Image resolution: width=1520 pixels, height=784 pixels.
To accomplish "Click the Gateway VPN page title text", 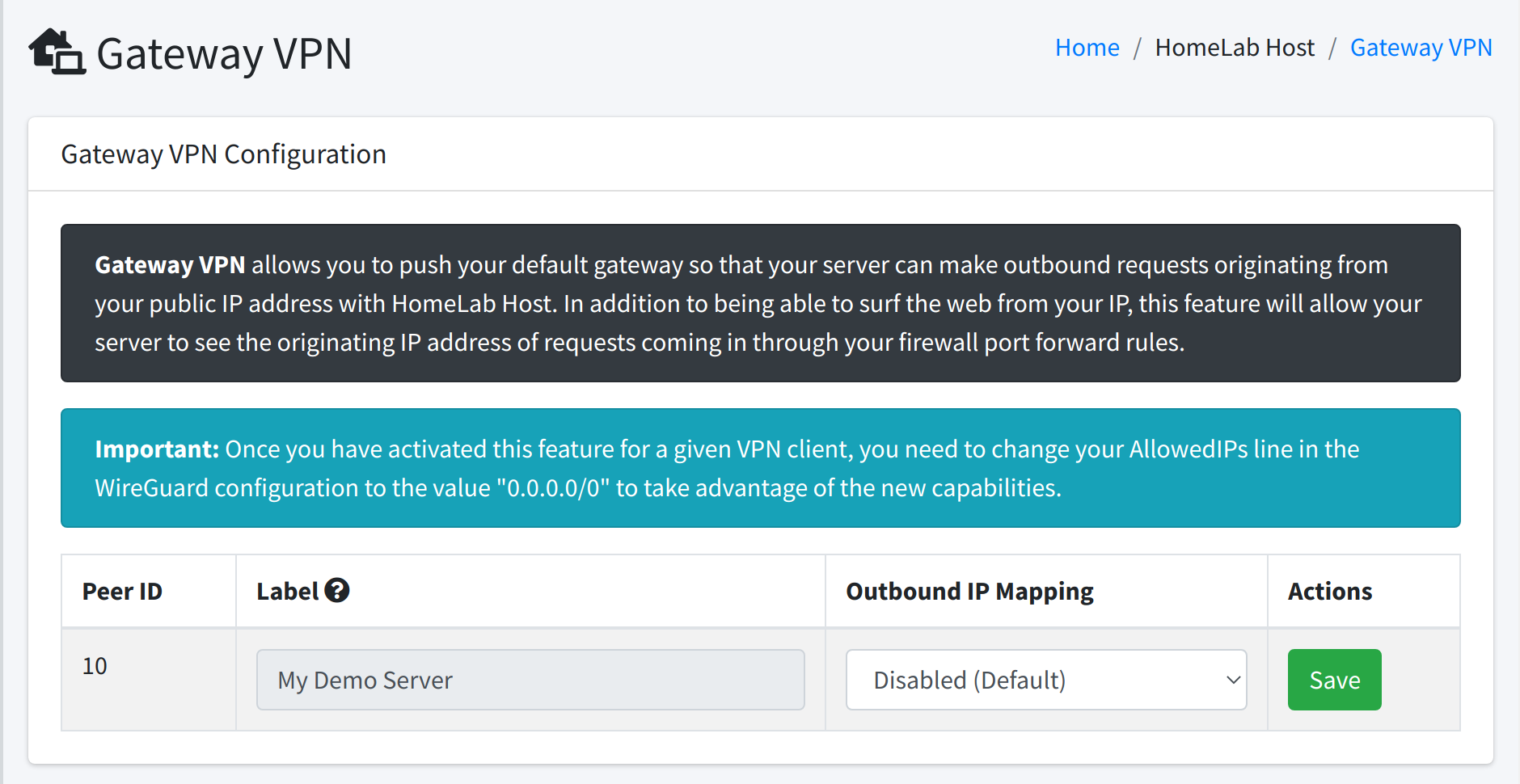I will 224,53.
